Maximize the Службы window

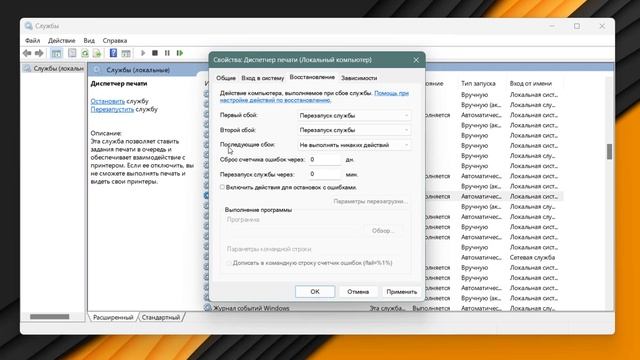[x=577, y=26]
